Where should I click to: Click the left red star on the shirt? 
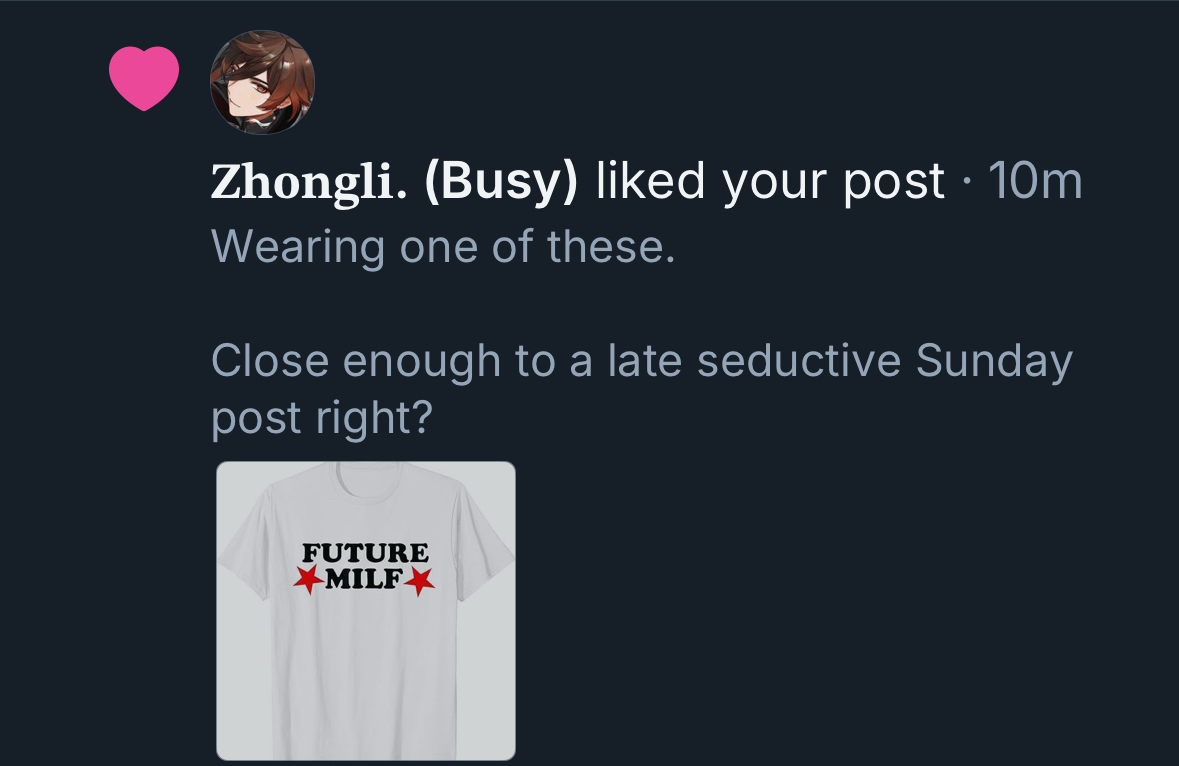click(x=308, y=578)
